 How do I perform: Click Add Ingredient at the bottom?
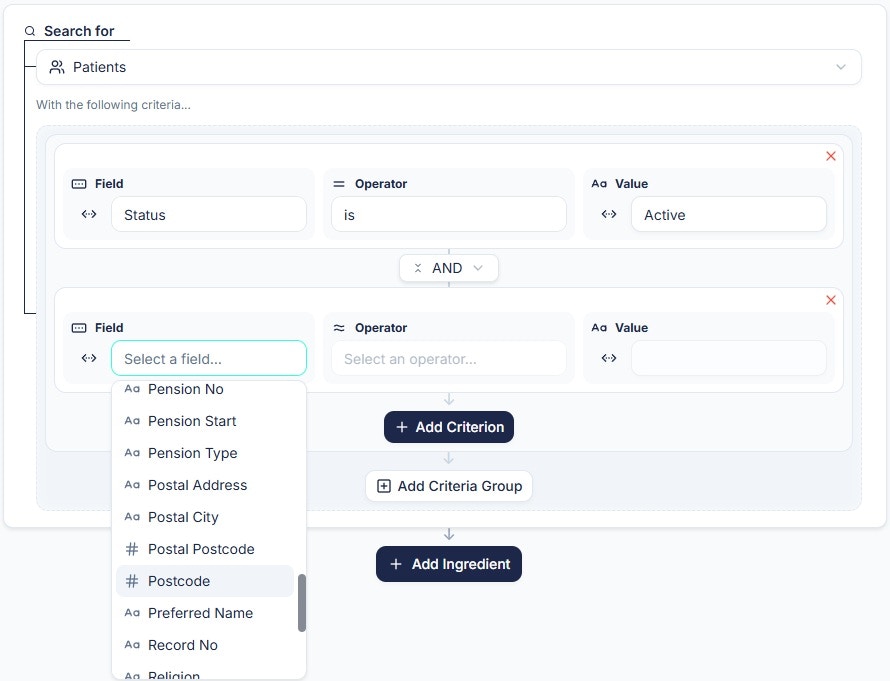click(x=448, y=563)
